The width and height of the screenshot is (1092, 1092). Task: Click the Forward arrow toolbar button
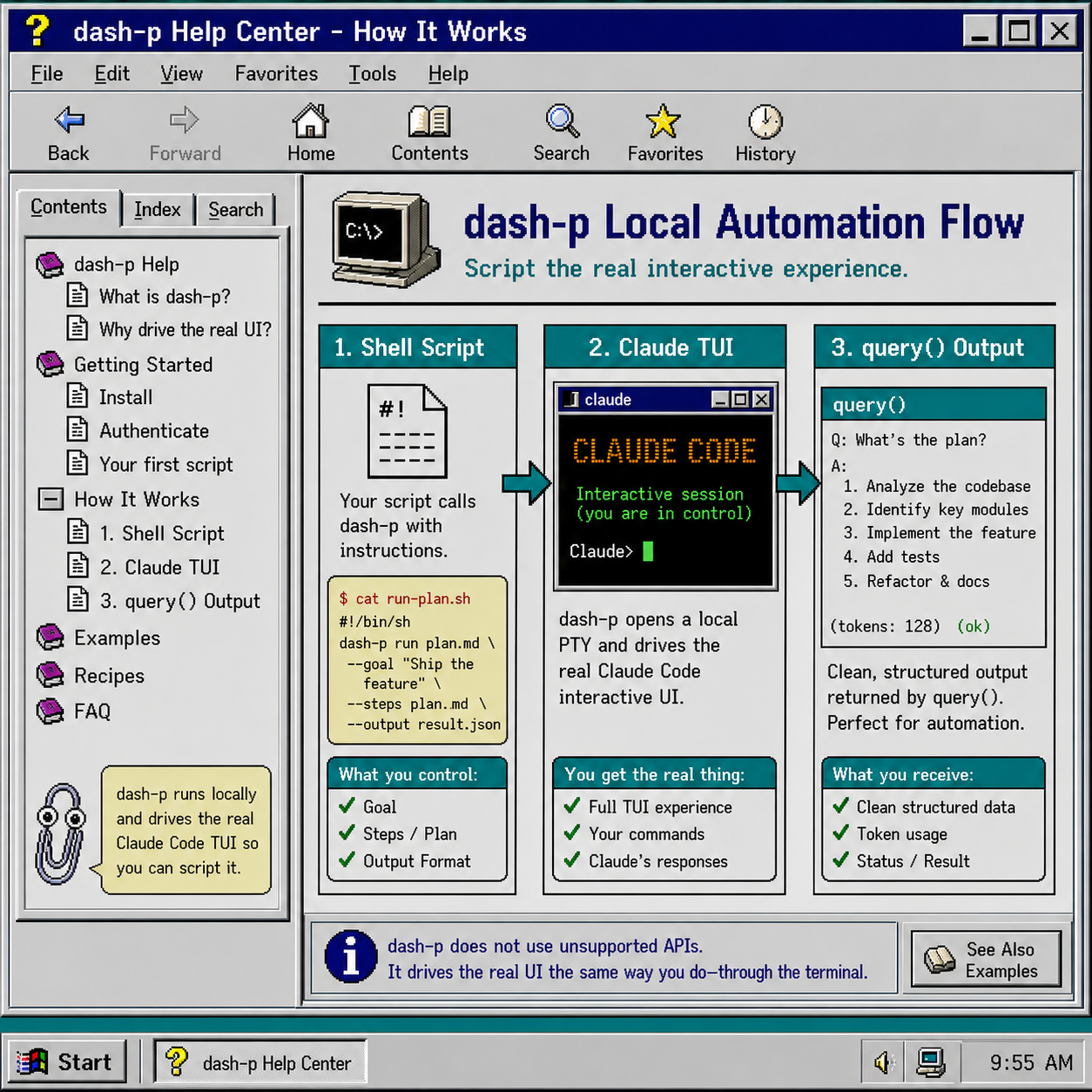click(185, 133)
